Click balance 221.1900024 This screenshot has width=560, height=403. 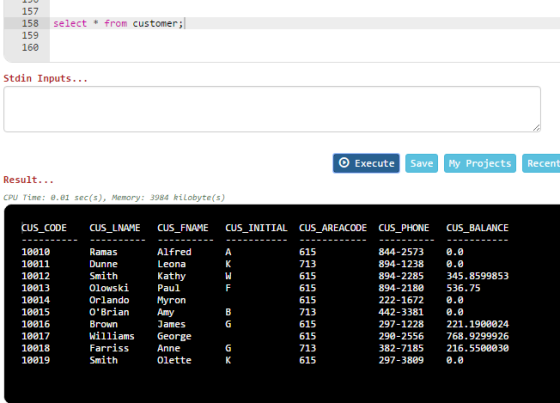(x=478, y=324)
